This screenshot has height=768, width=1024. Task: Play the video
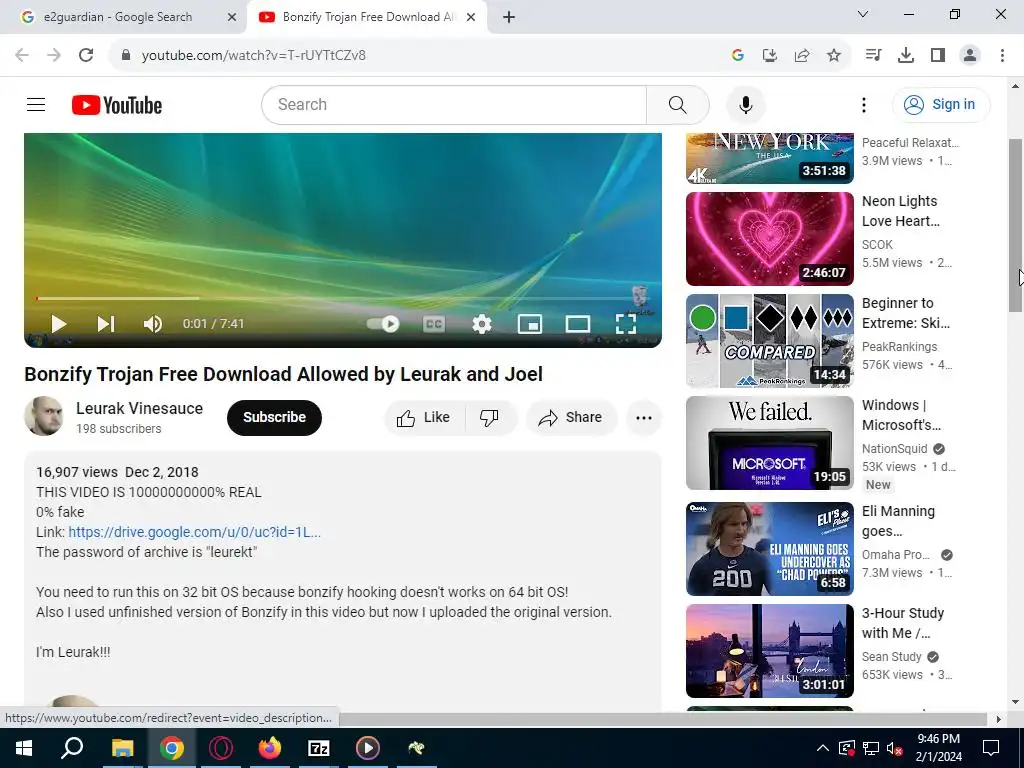59,324
